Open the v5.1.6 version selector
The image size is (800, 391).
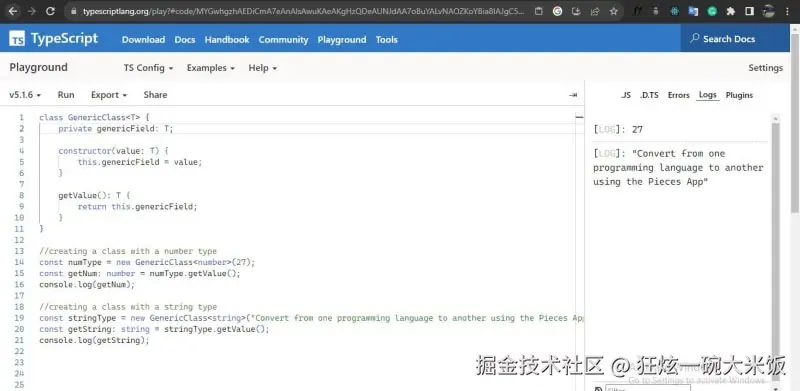pos(25,95)
